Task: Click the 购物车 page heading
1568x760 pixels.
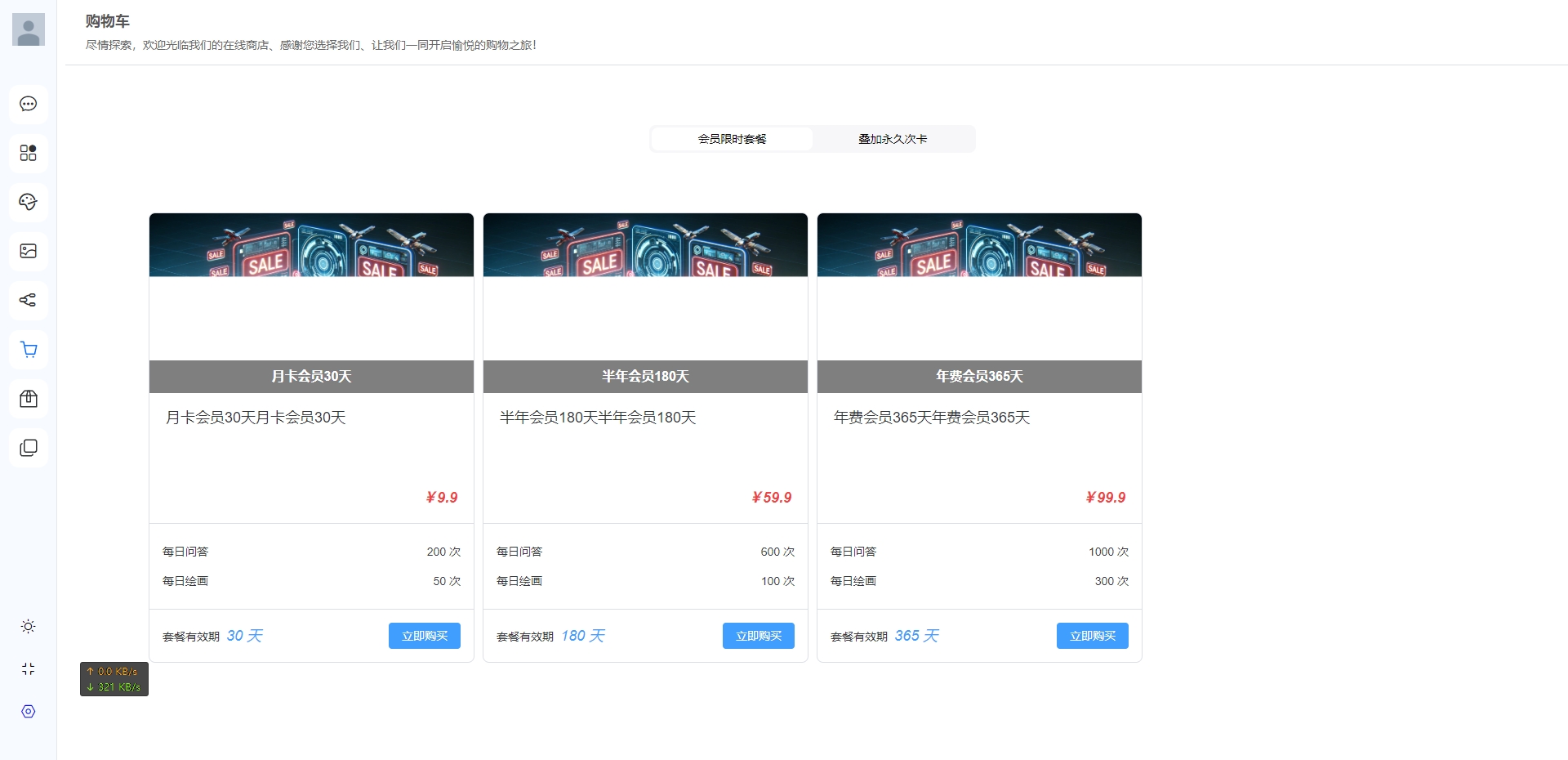Action: pyautogui.click(x=108, y=21)
